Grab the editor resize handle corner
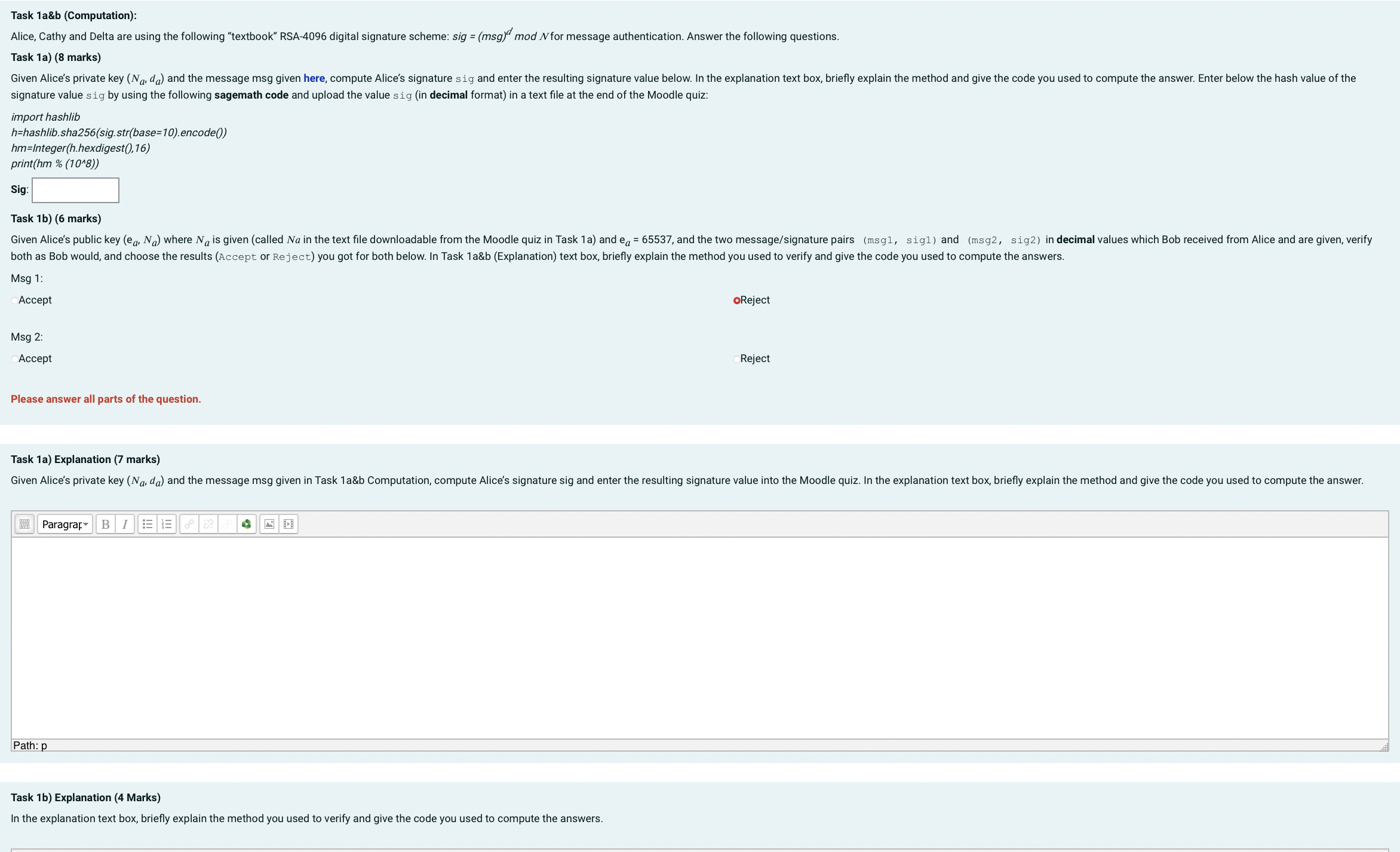This screenshot has height=852, width=1400. click(1384, 747)
